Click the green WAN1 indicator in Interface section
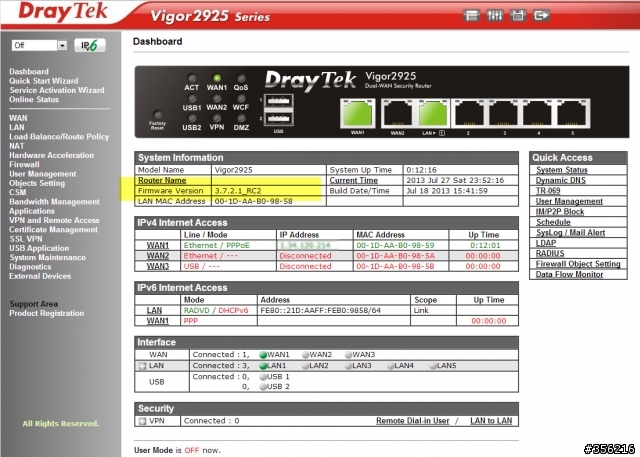This screenshot has width=640, height=457. (263, 355)
